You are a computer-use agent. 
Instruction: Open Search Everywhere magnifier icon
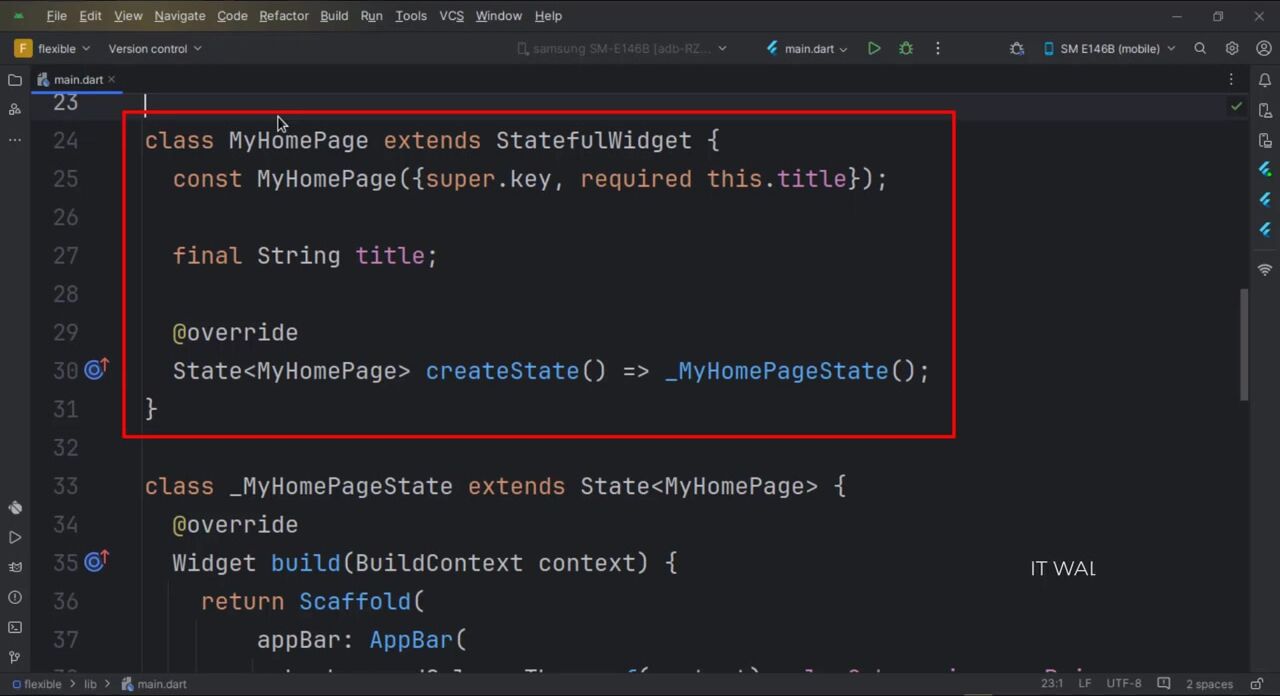(x=1200, y=48)
